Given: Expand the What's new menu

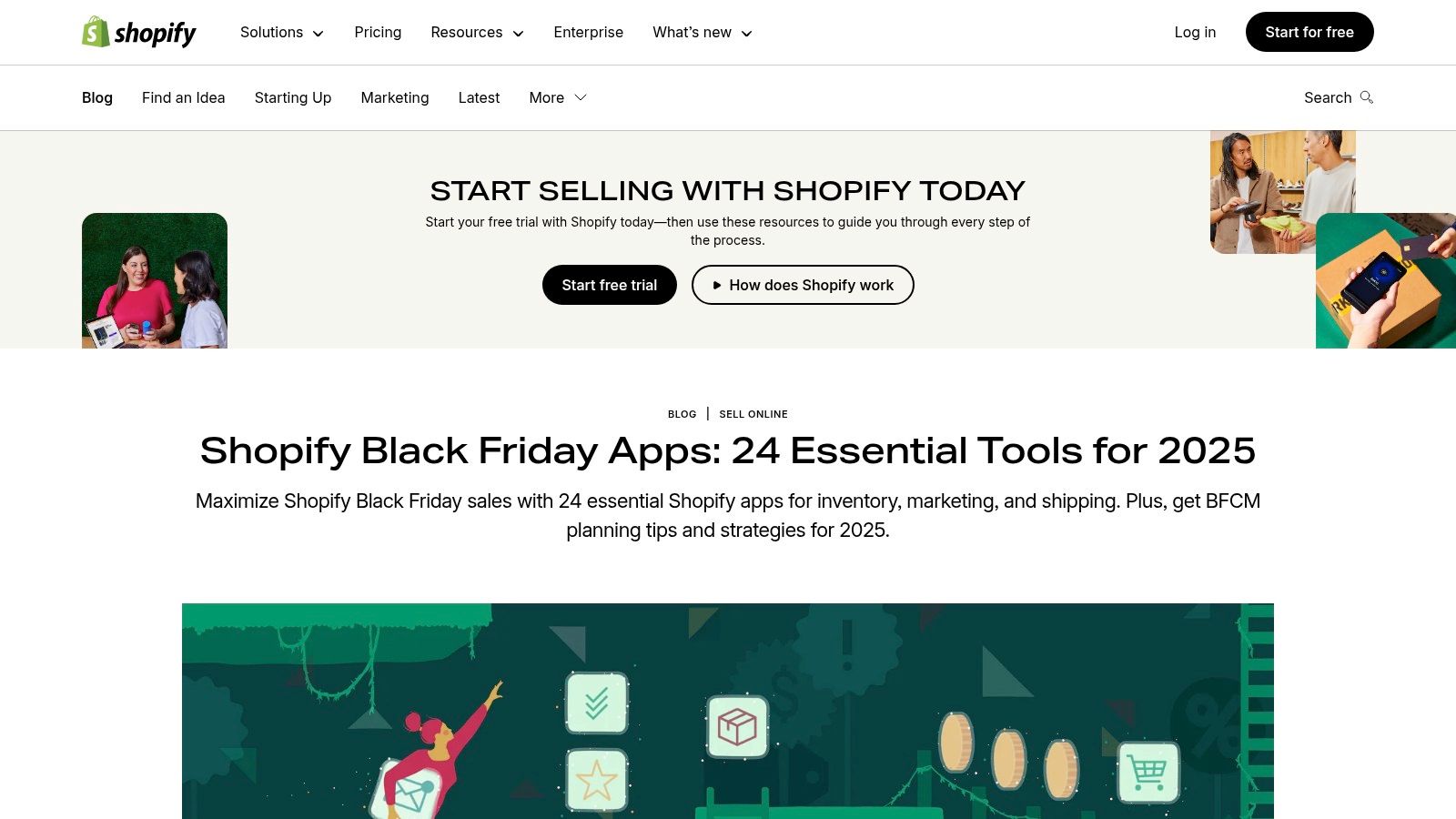Looking at the screenshot, I should point(702,33).
